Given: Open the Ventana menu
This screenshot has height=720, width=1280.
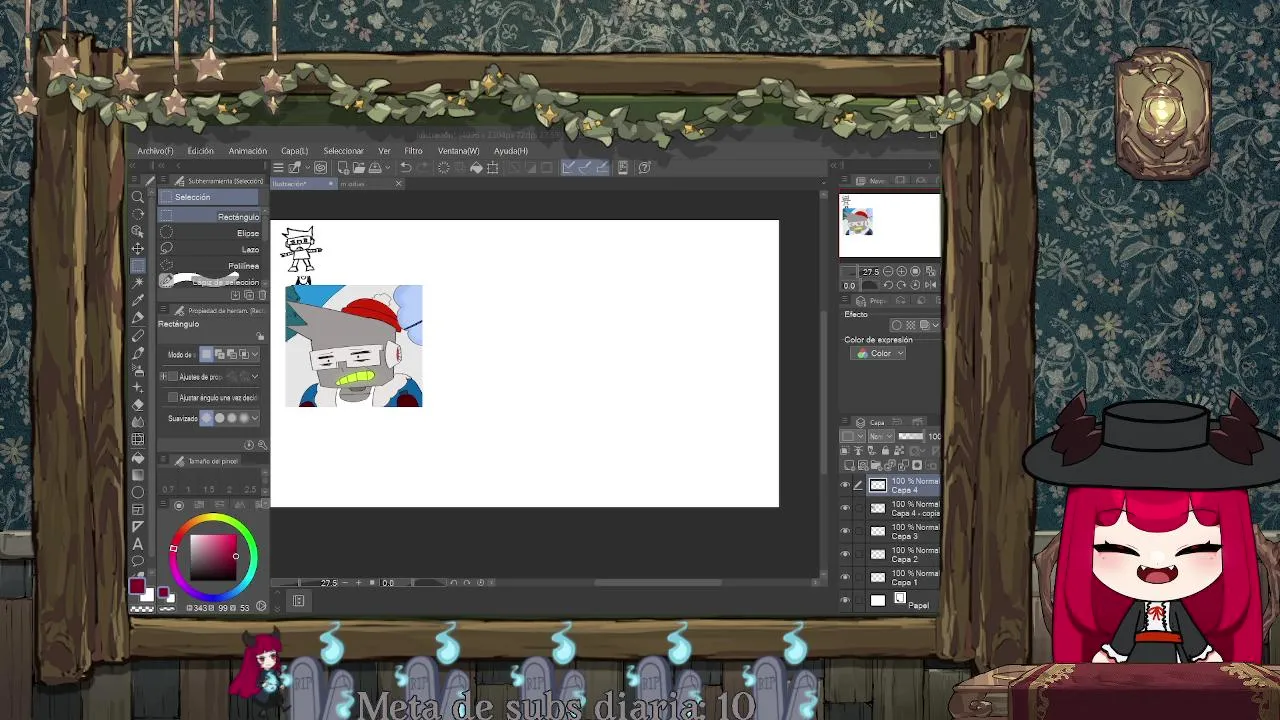Looking at the screenshot, I should coord(458,151).
